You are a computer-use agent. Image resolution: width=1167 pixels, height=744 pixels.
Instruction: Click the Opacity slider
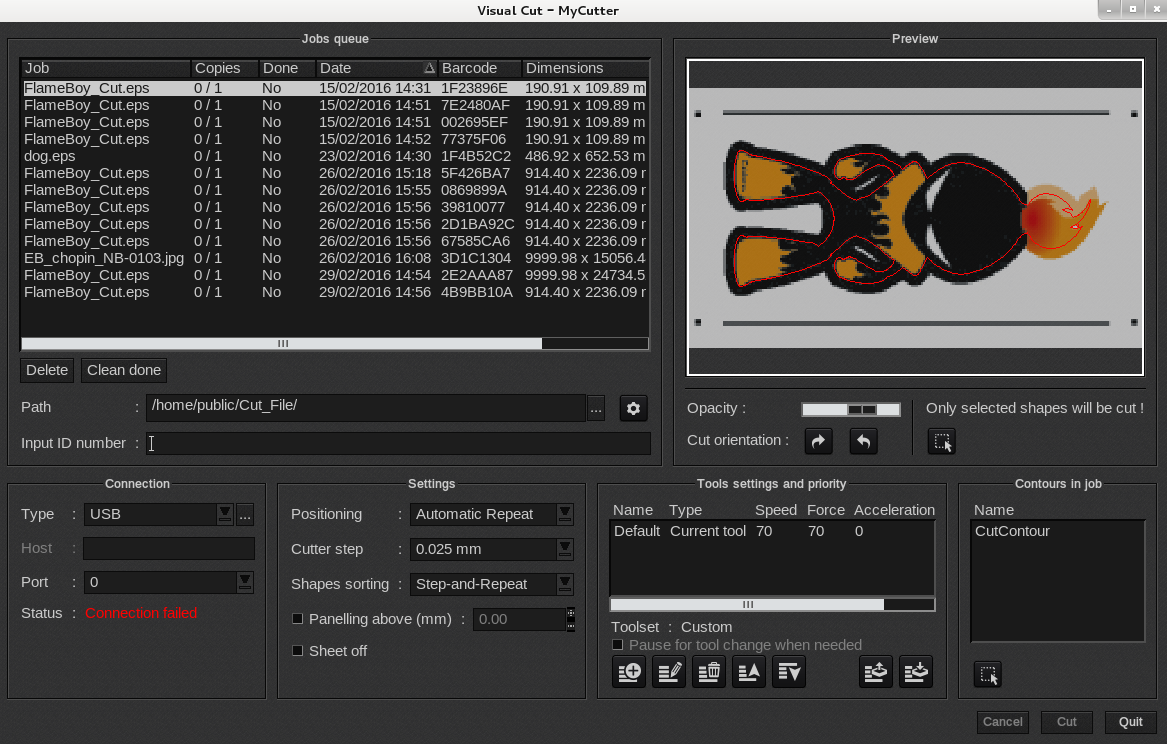(x=851, y=409)
